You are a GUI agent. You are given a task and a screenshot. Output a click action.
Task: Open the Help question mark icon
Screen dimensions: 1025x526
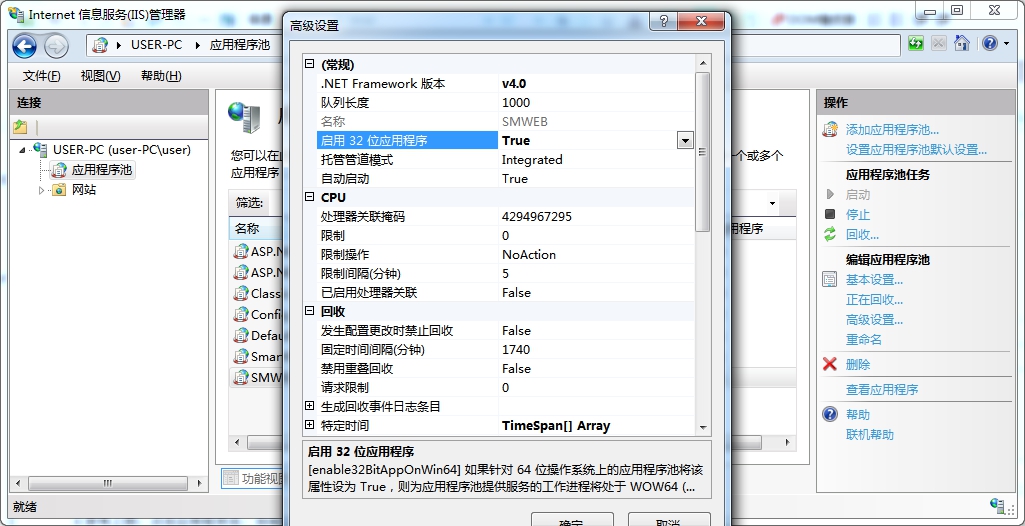990,44
